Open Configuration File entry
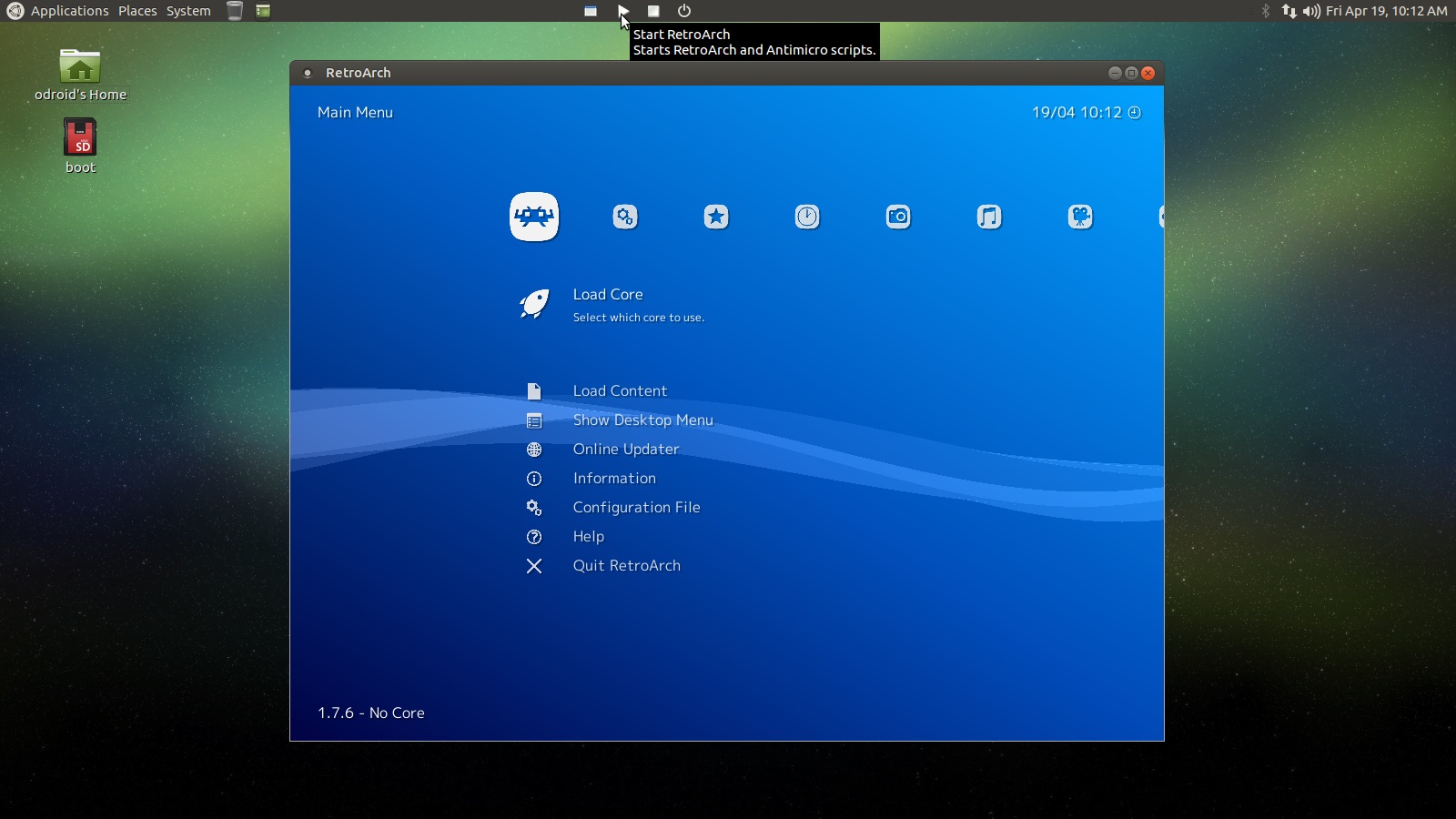Viewport: 1456px width, 819px height. coord(636,507)
